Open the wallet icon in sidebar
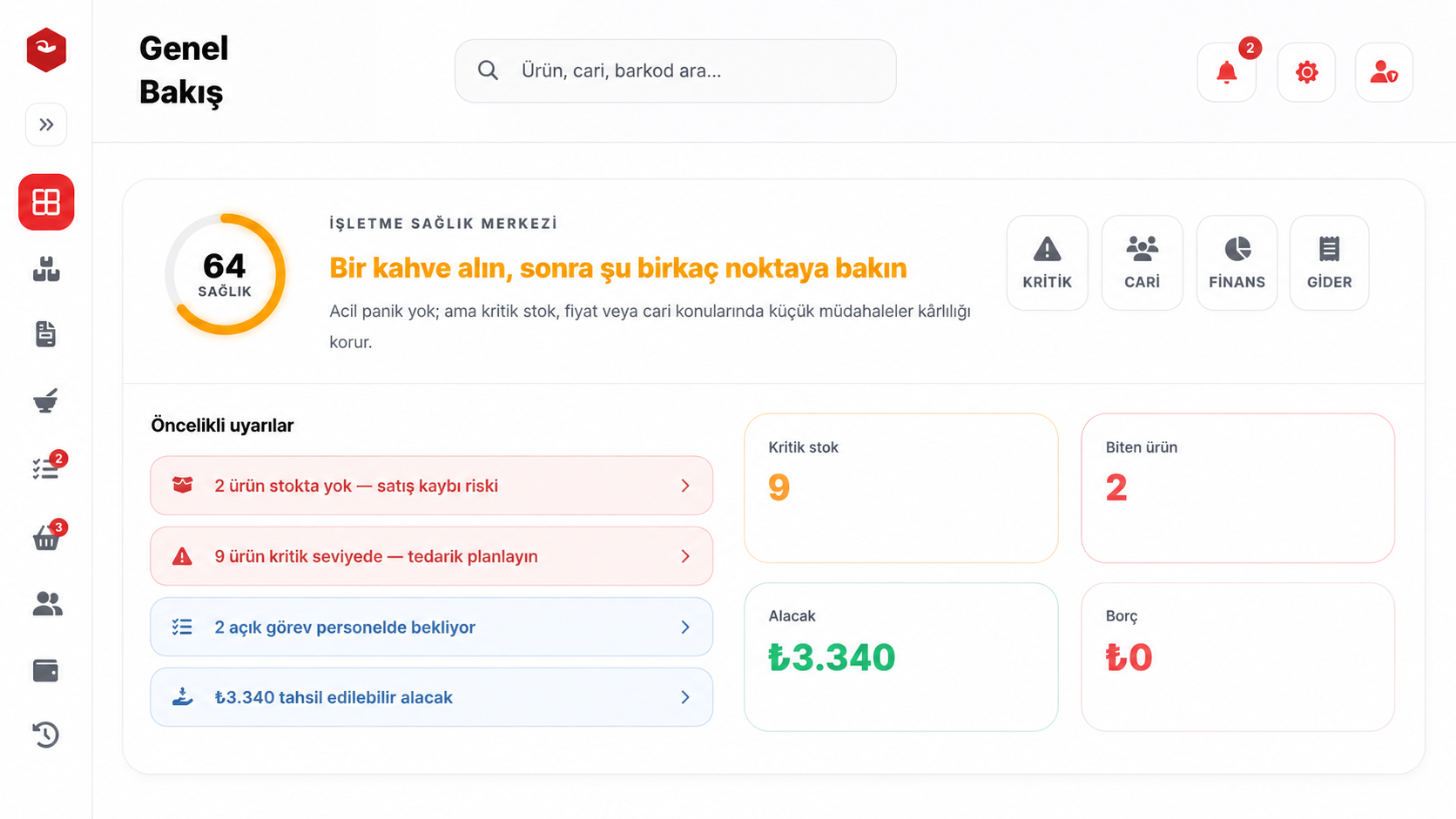This screenshot has height=819, width=1456. [45, 670]
